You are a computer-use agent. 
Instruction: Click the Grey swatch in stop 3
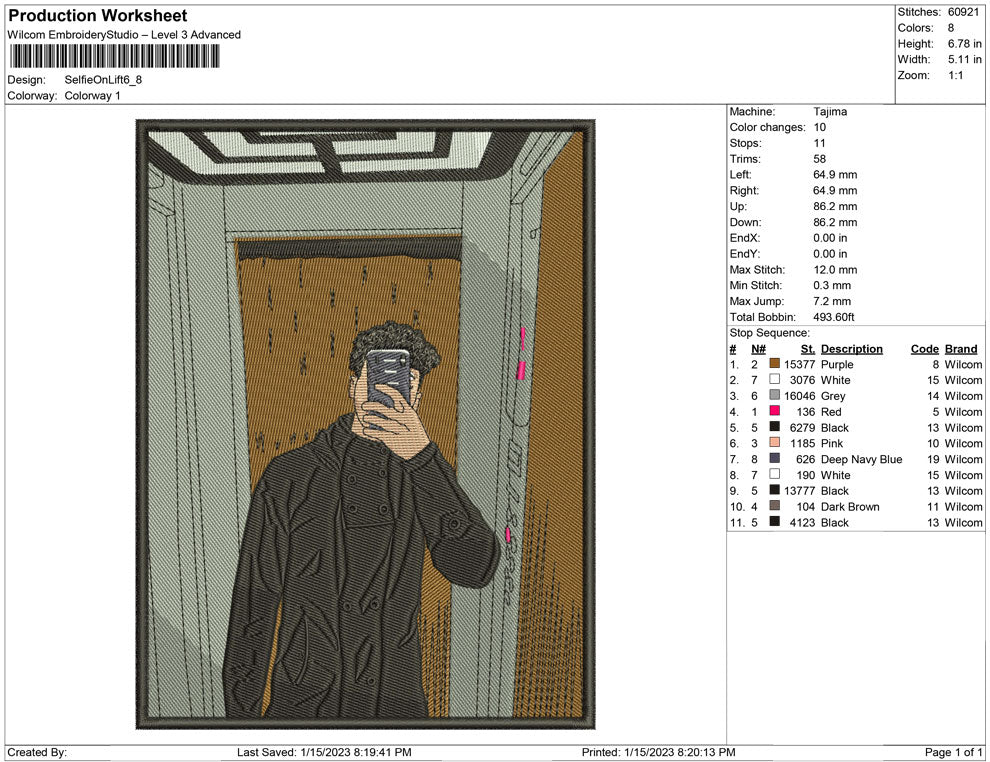pyautogui.click(x=775, y=395)
